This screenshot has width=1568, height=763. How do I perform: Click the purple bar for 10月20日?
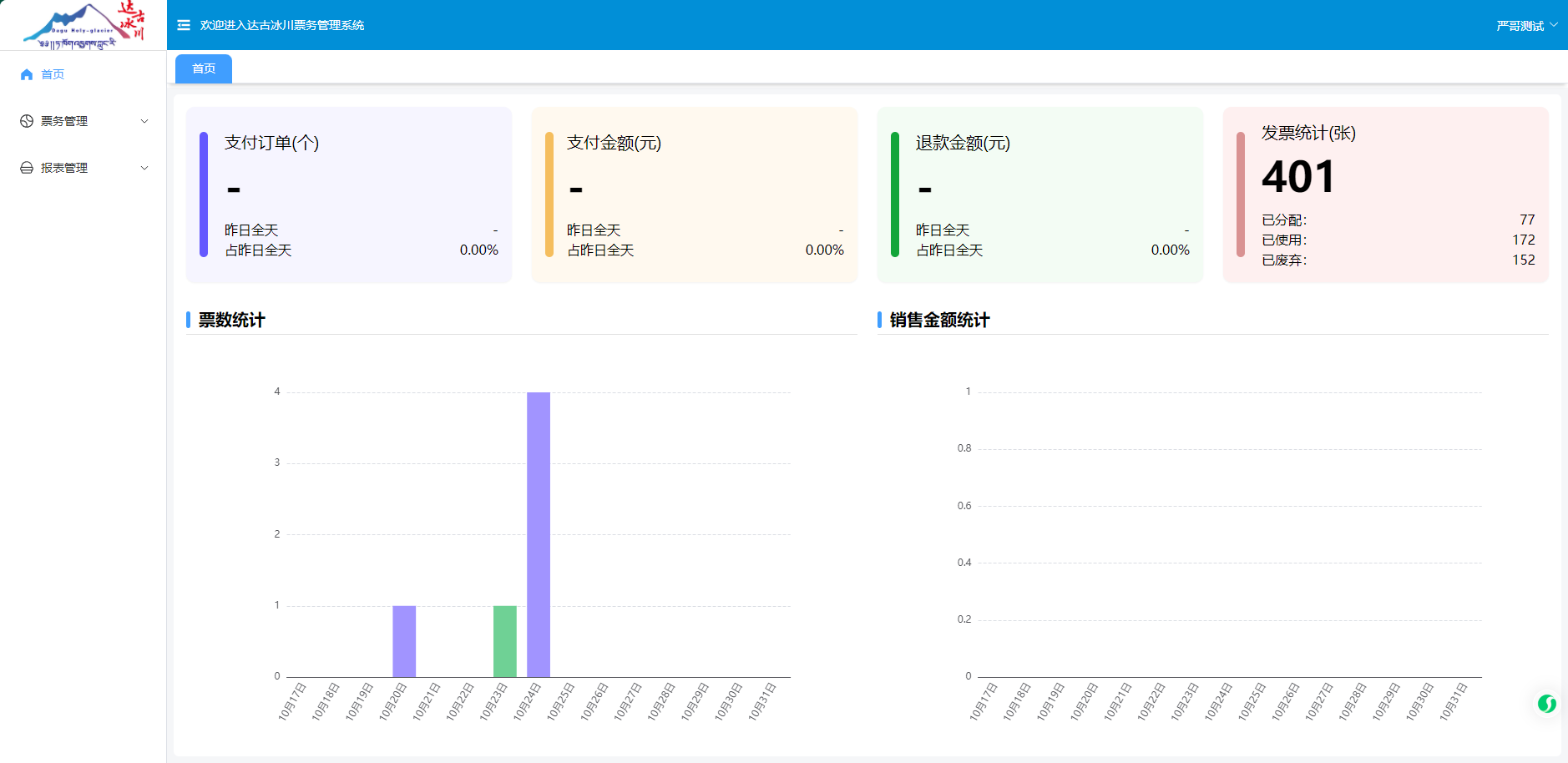tap(404, 641)
